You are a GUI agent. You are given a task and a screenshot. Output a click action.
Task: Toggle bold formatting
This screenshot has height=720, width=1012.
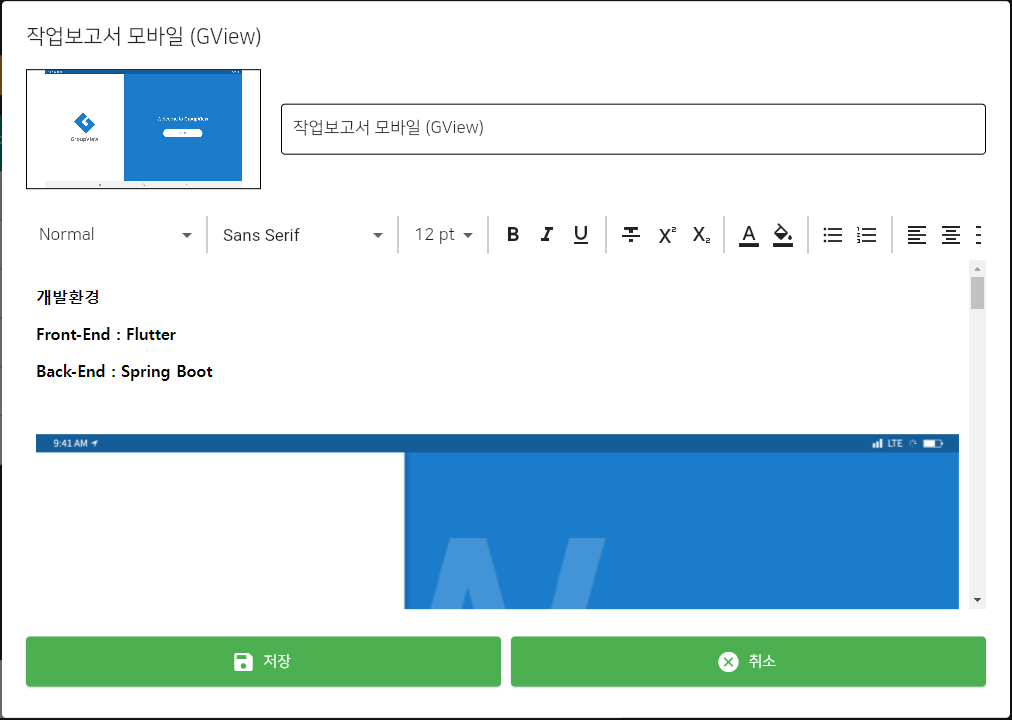512,235
